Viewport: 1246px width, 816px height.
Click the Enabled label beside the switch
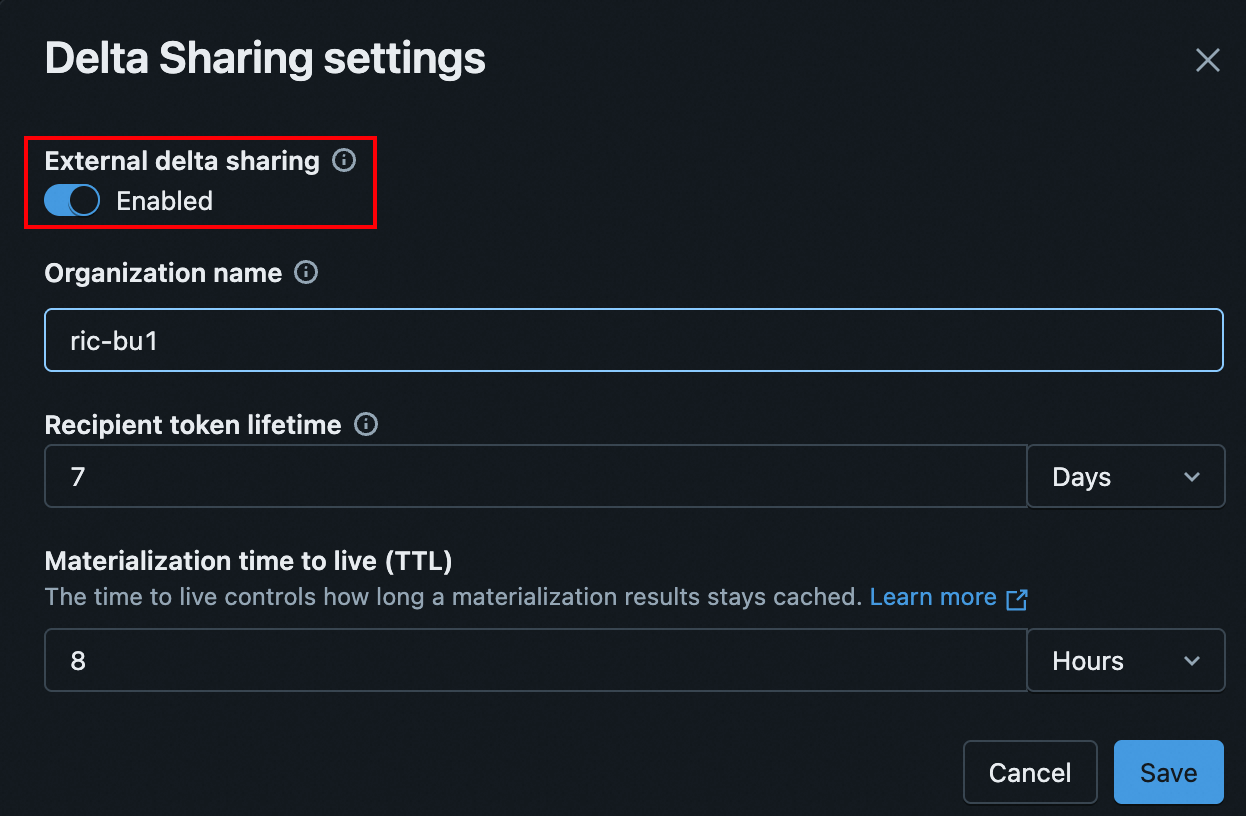pos(164,201)
